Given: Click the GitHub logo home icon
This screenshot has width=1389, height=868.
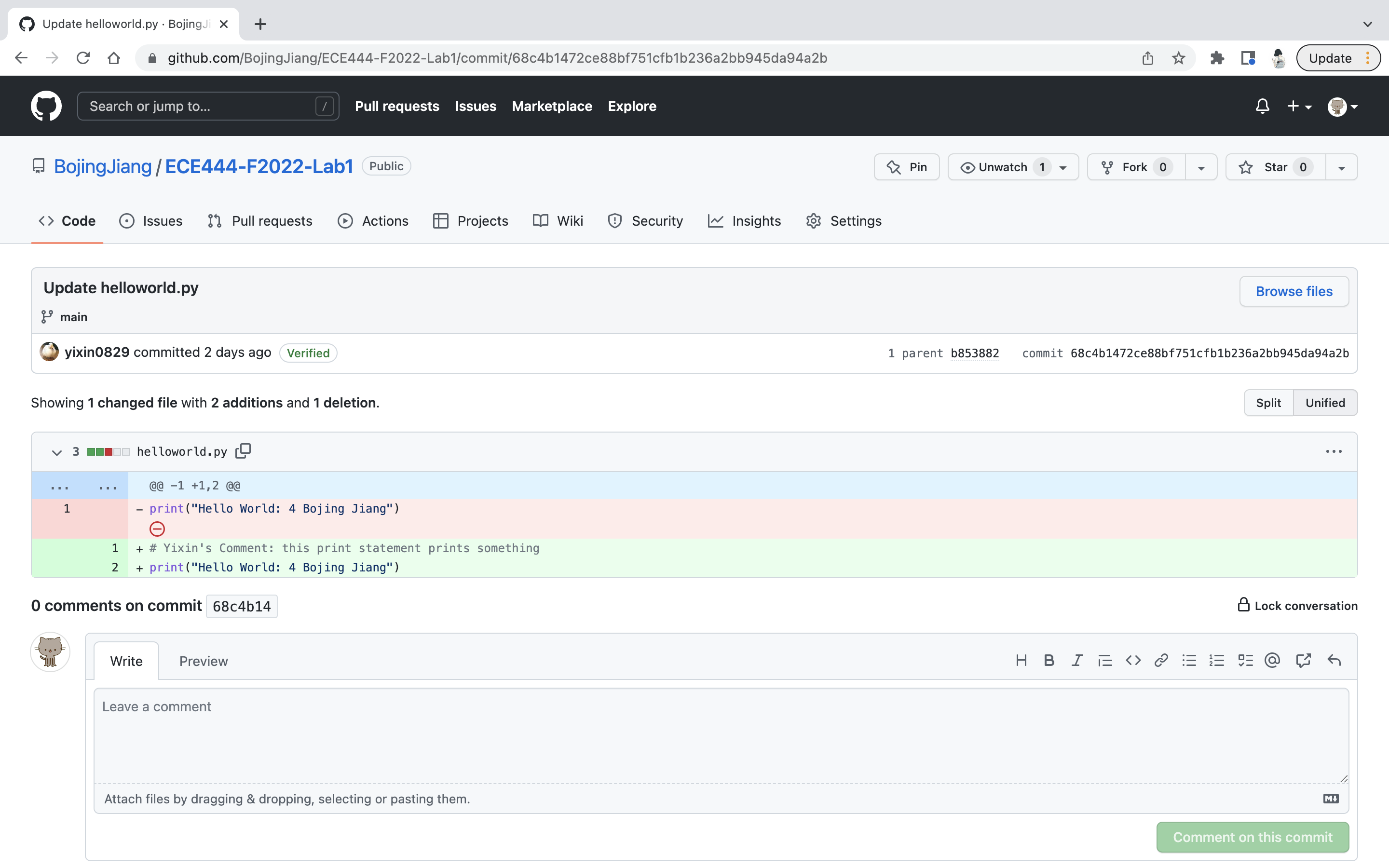Looking at the screenshot, I should 46,106.
